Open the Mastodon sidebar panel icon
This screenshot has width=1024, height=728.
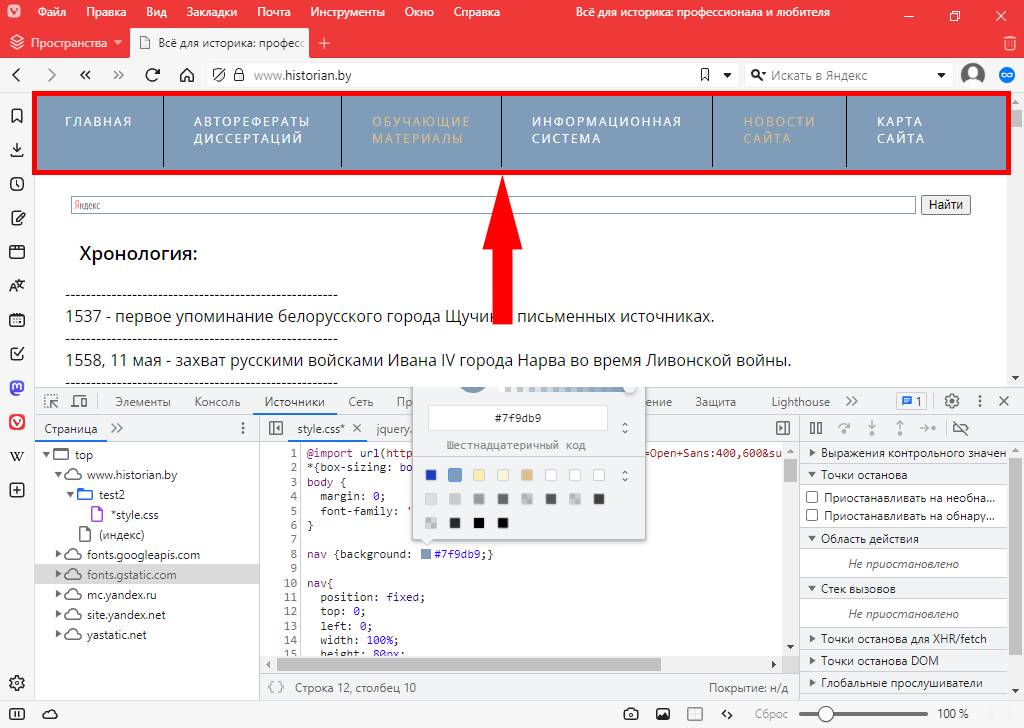point(17,388)
